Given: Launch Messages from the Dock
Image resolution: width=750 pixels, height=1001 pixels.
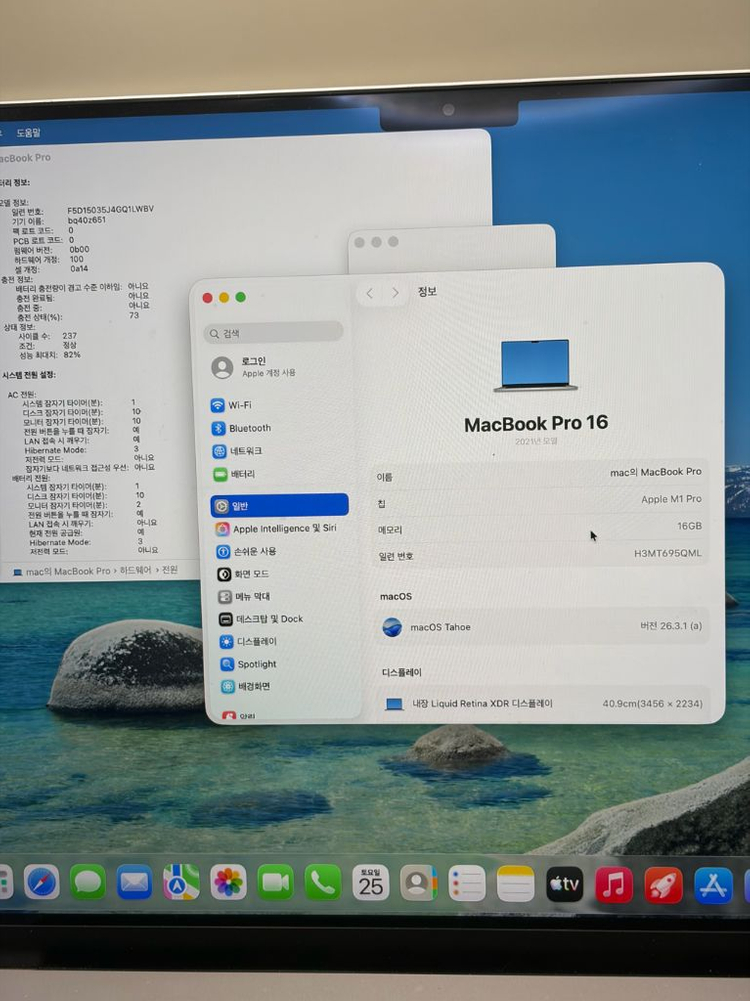Looking at the screenshot, I should pos(87,882).
